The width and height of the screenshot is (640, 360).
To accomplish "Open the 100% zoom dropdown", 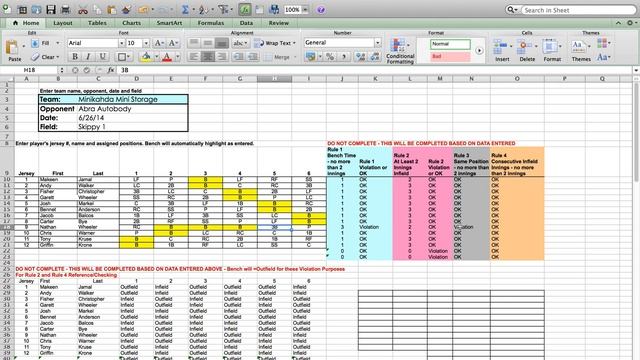I will 305,9.
